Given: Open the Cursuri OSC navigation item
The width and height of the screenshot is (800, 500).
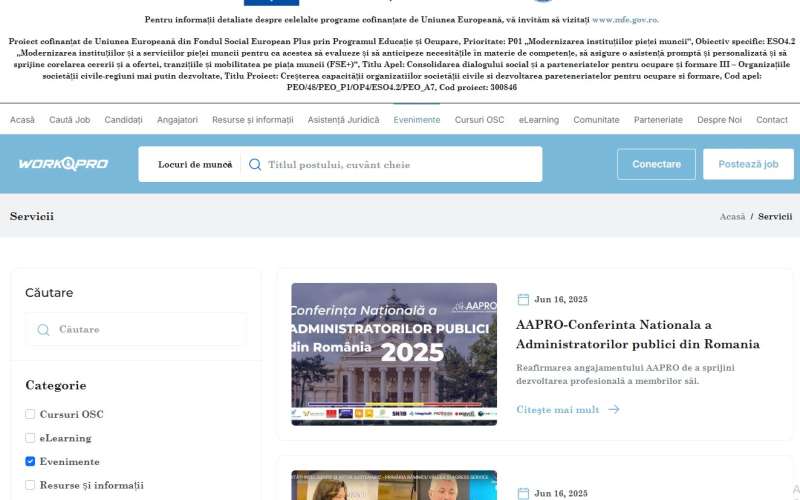Looking at the screenshot, I should [479, 120].
